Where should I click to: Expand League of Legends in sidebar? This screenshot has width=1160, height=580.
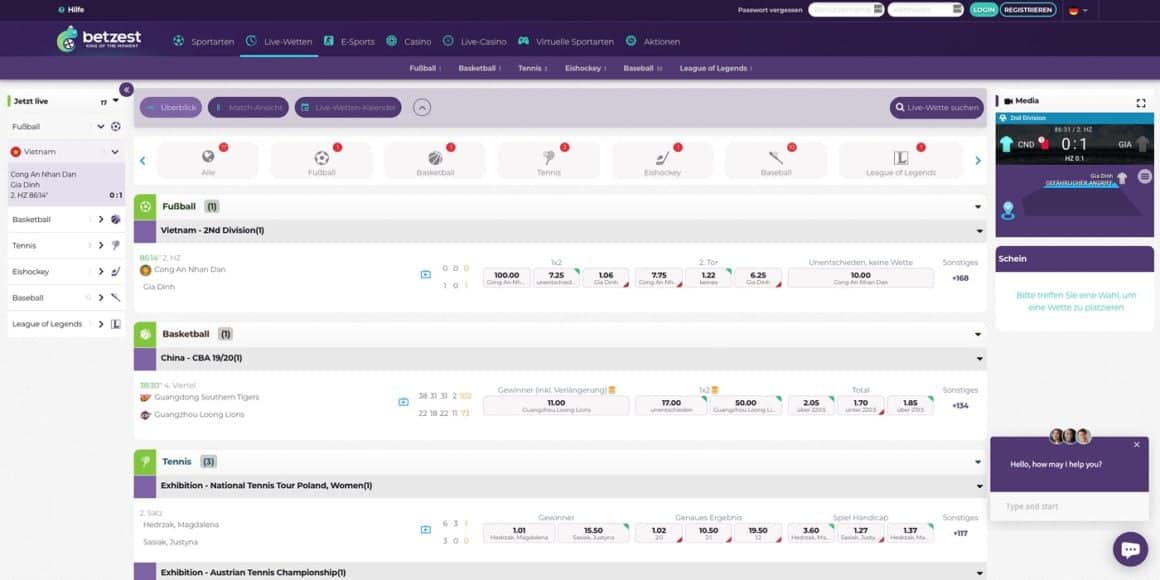[x=101, y=324]
